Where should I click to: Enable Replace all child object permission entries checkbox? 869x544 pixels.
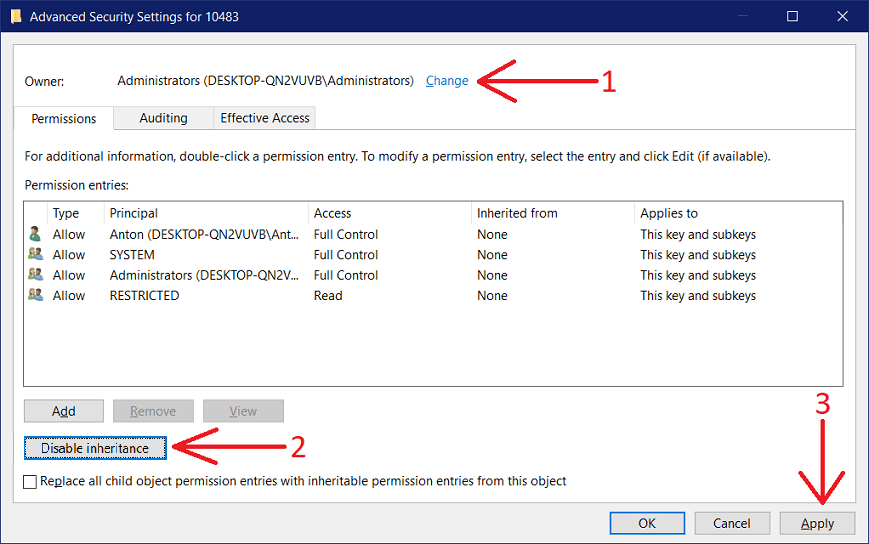pyautogui.click(x=30, y=481)
